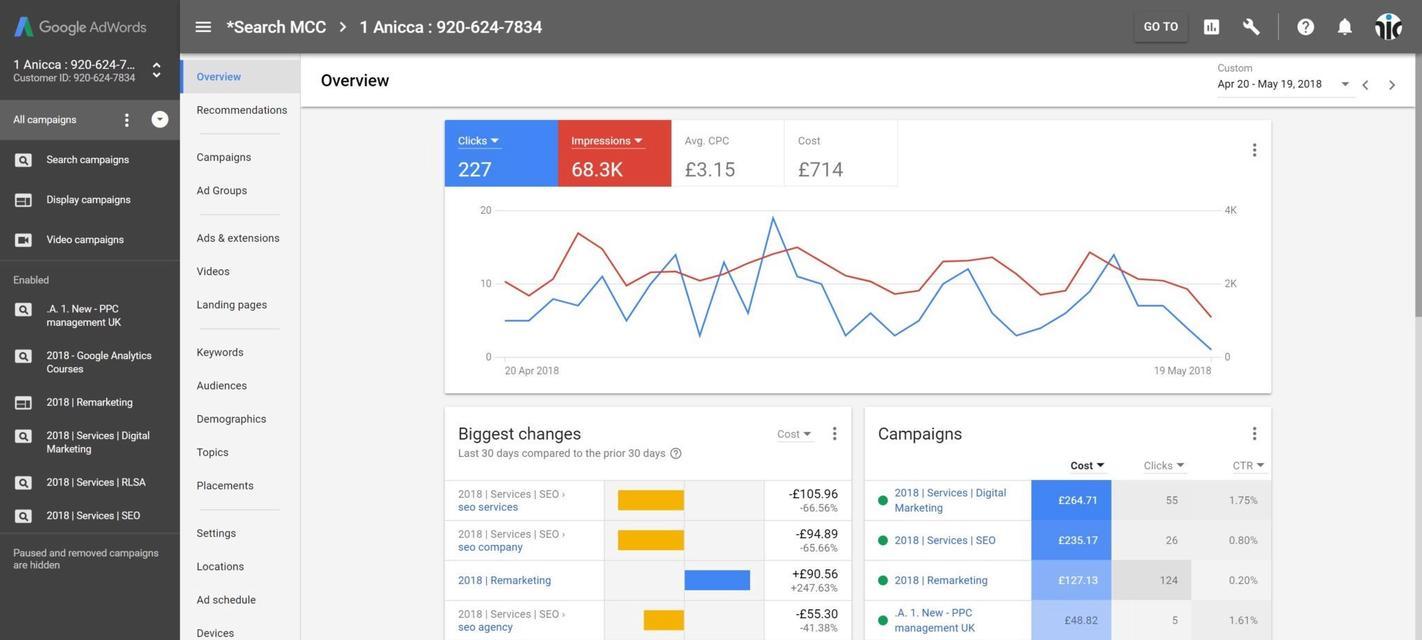Open Locations page in navigation
Viewport: 1422px width, 640px height.
[x=220, y=567]
